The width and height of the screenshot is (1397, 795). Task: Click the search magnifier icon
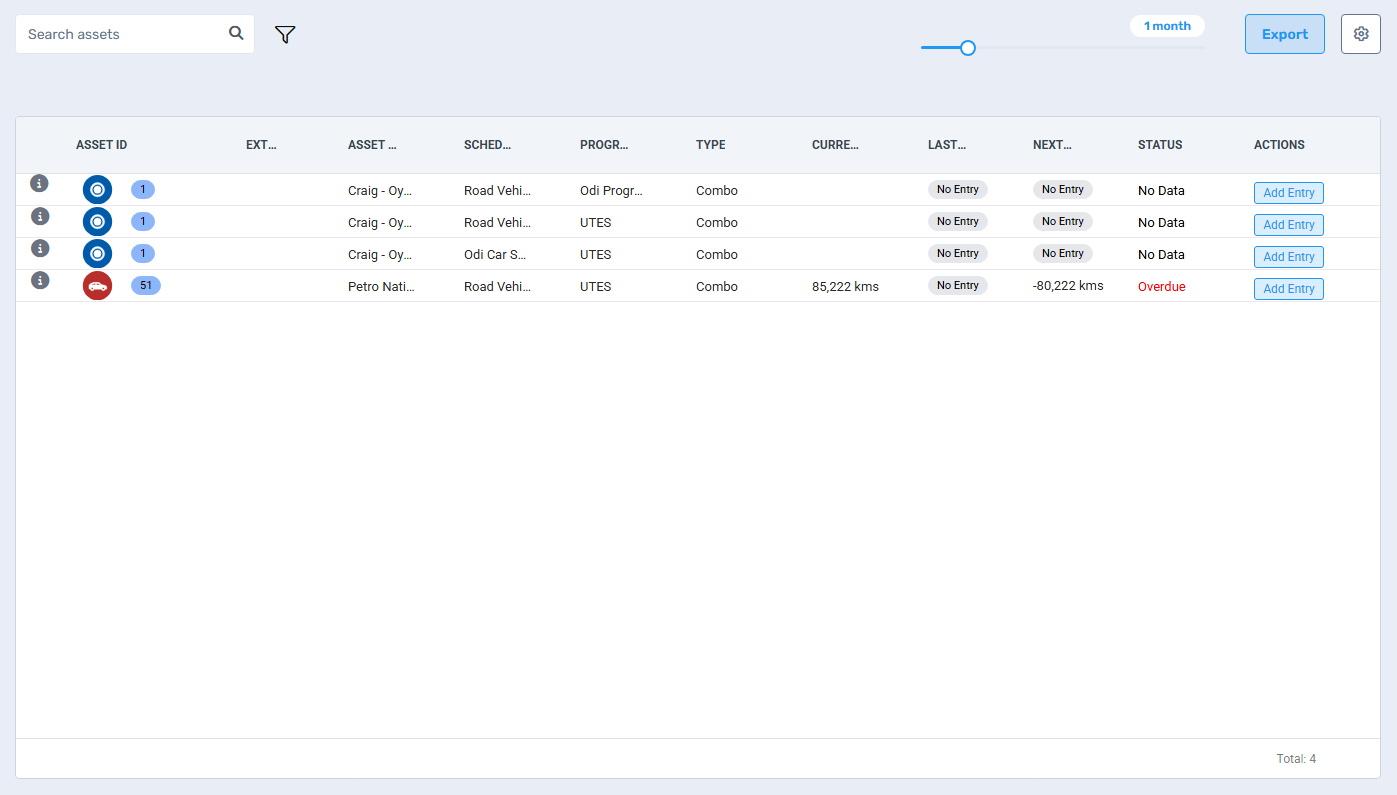tap(236, 33)
